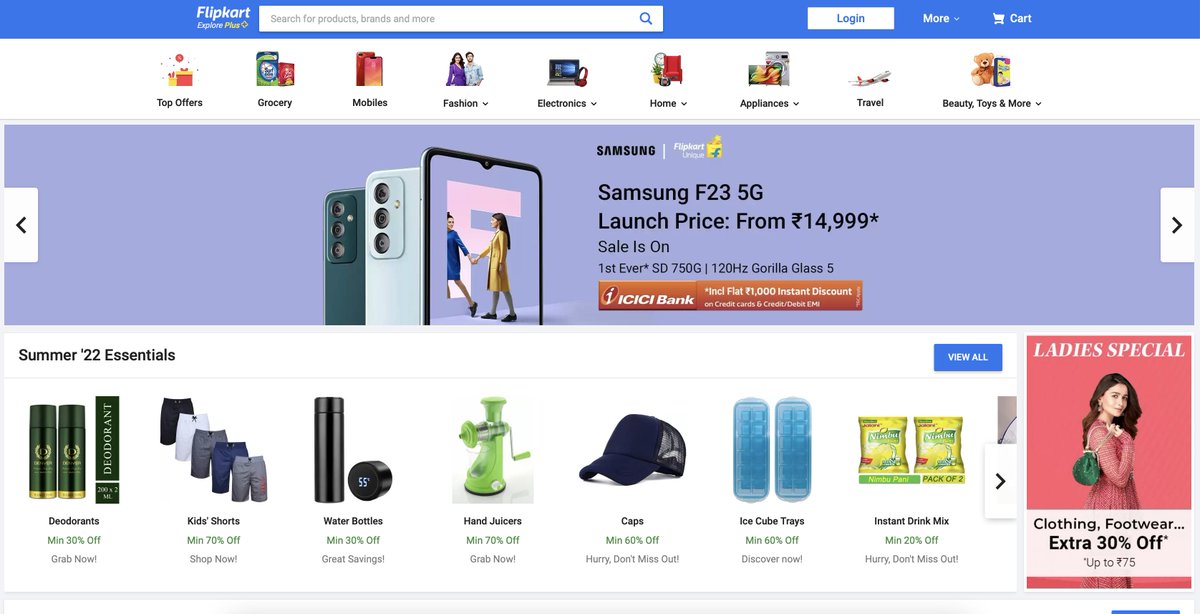Open the Mobiles category icon
Screen dimensions: 1200x614
(369, 70)
